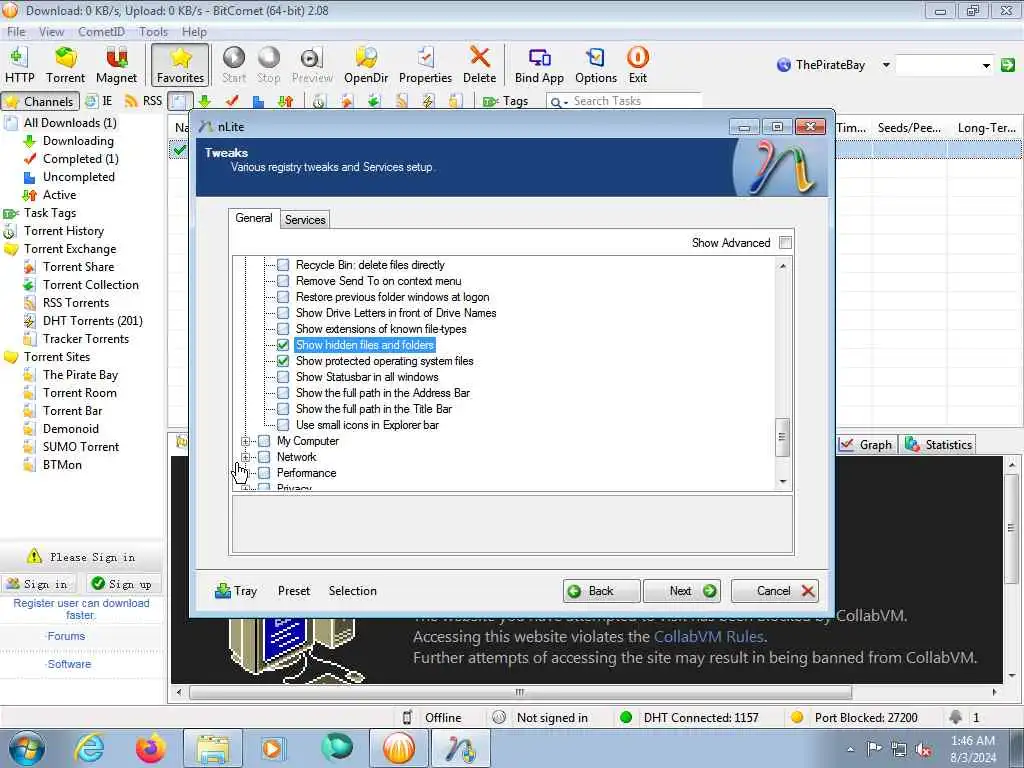Open the CometID menu
The height and width of the screenshot is (768, 1024).
pyautogui.click(x=101, y=31)
